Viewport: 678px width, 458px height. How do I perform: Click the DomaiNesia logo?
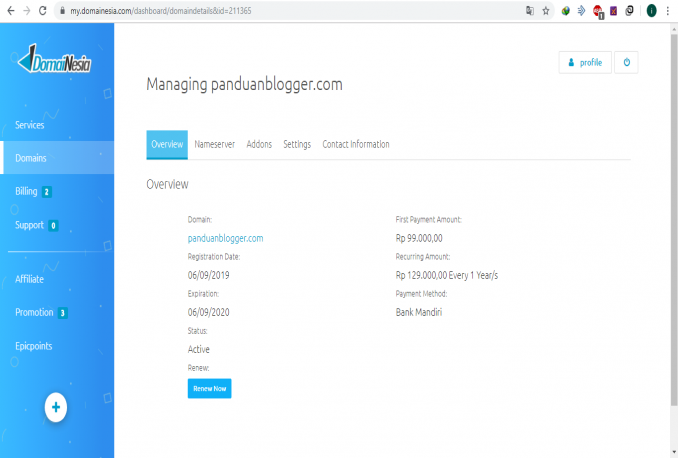pos(56,62)
